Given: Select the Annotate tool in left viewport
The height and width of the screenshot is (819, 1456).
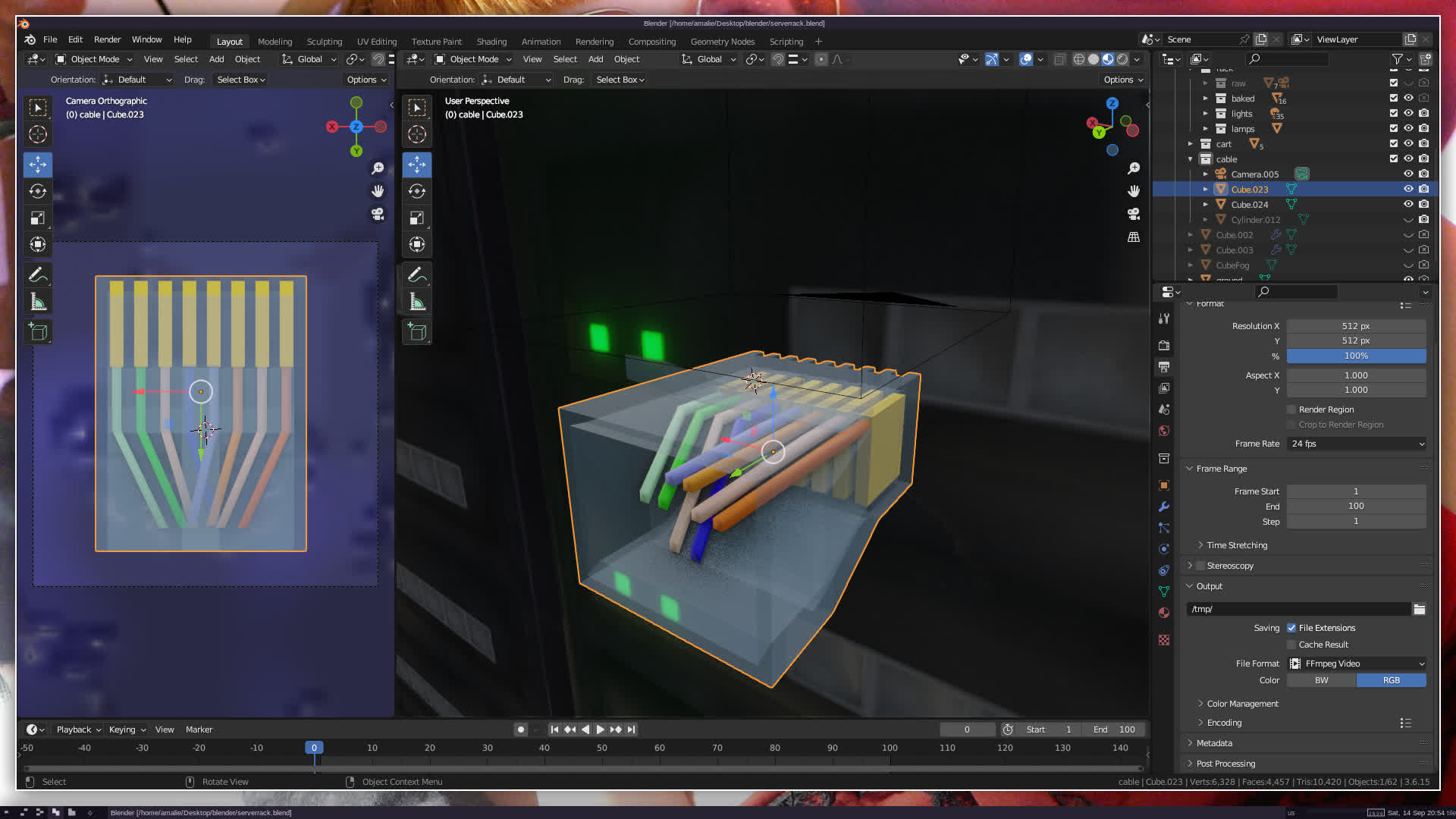Looking at the screenshot, I should (x=38, y=275).
